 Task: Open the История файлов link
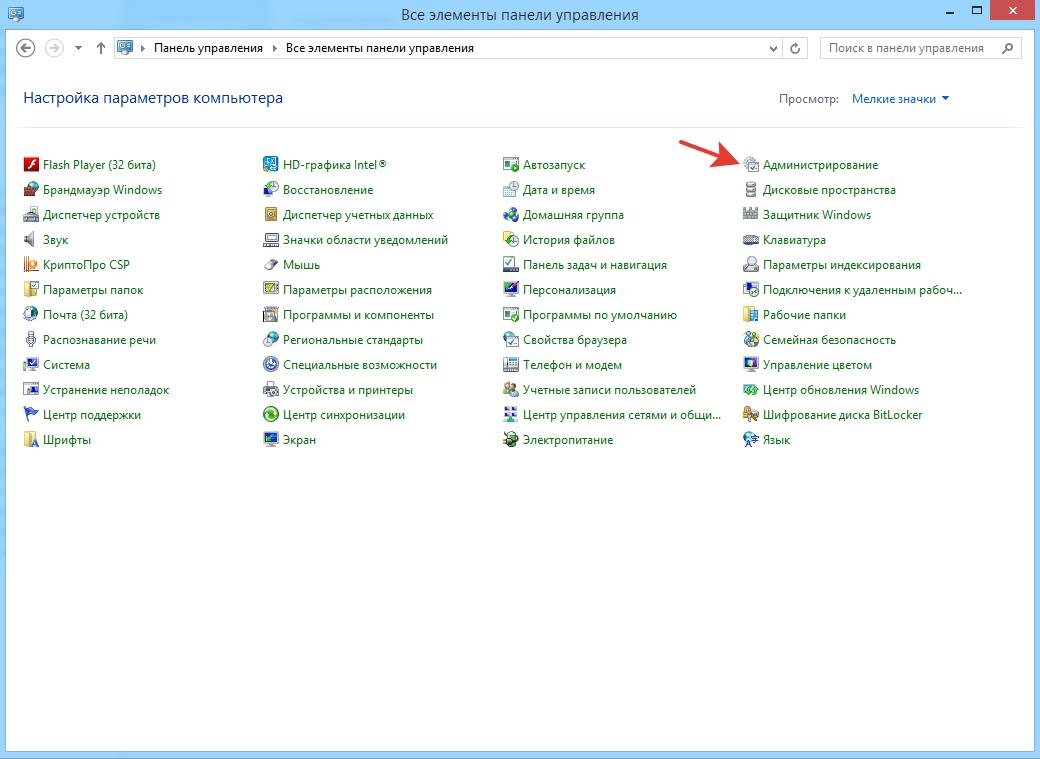569,240
